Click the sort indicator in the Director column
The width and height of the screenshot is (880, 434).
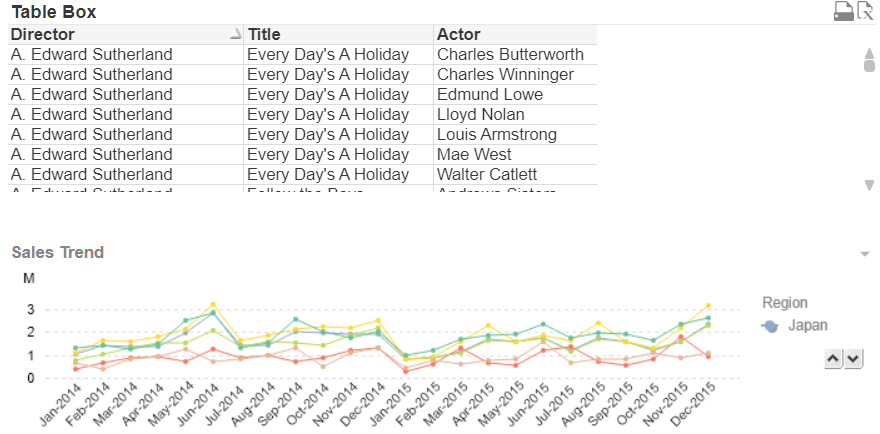click(x=235, y=35)
